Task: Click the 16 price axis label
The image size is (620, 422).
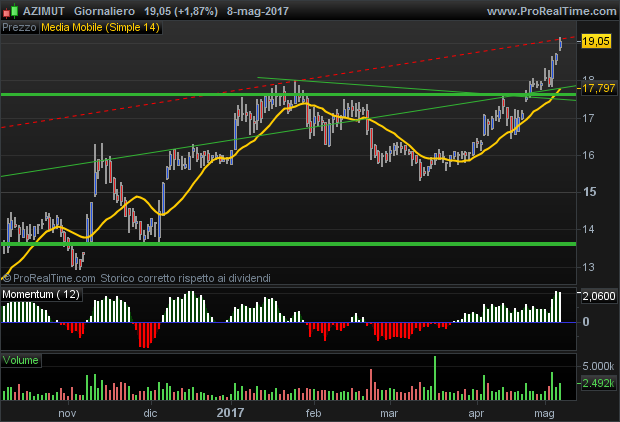Action: [x=588, y=155]
